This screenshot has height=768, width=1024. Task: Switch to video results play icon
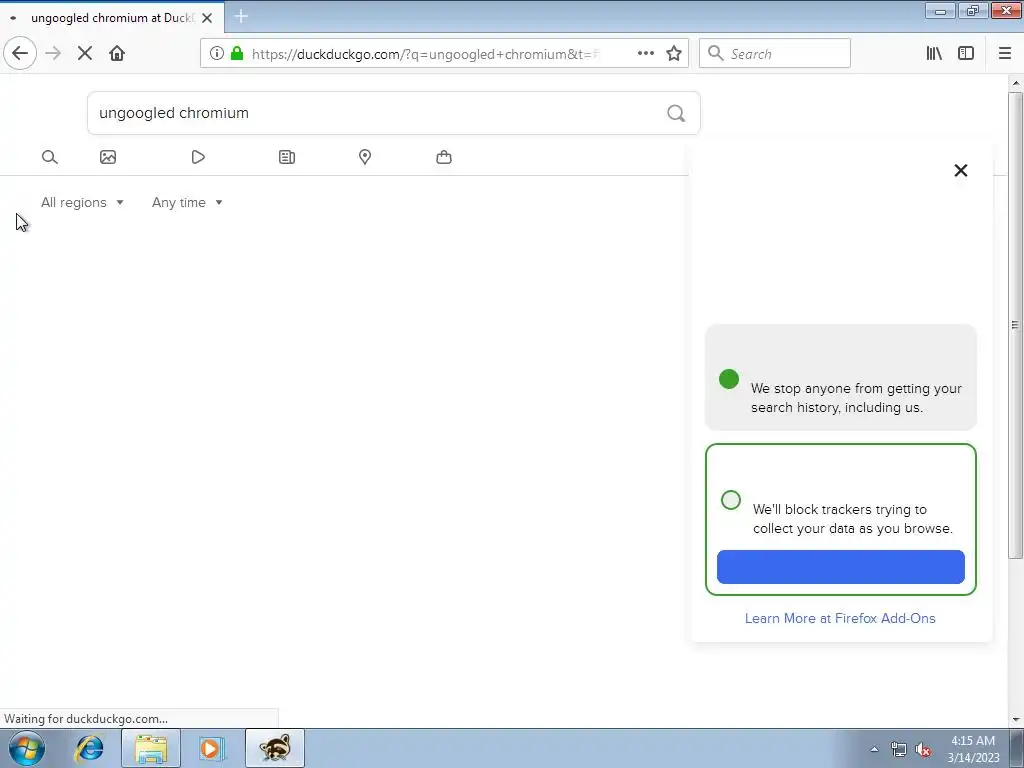pos(198,157)
